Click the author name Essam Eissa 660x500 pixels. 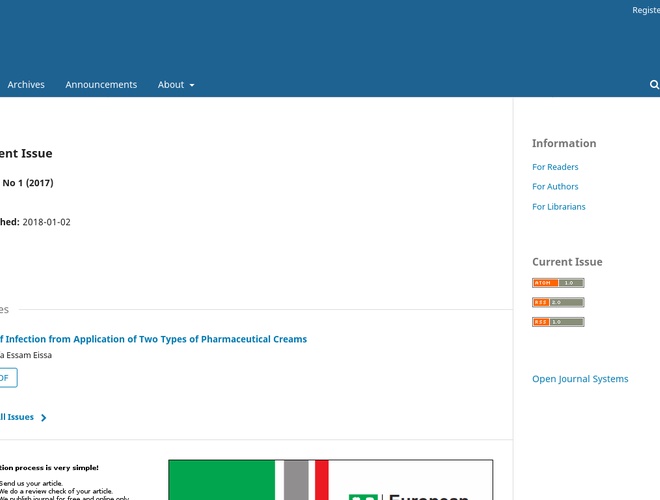[x=27, y=355]
